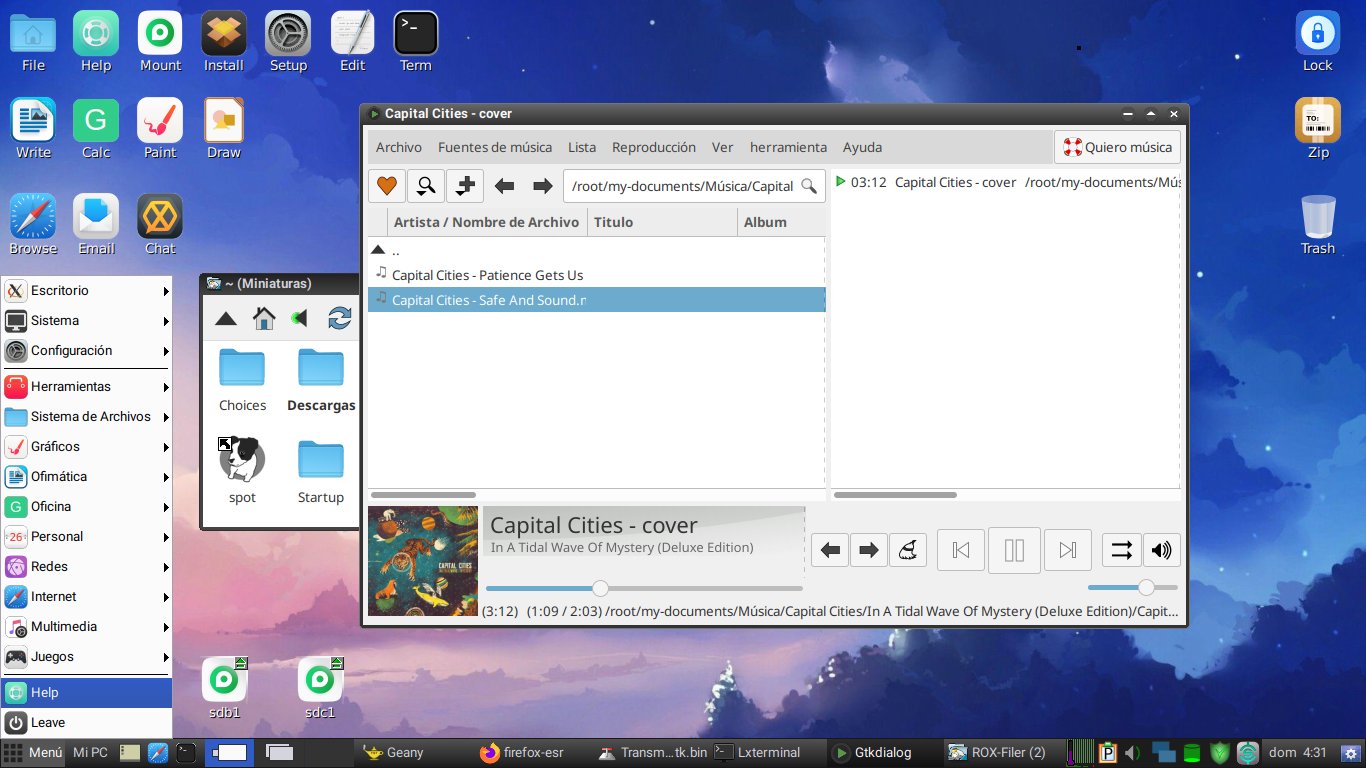Screen dimensions: 1366x768
Task: Open the Startup folder in Miniaturas
Action: tap(321, 472)
